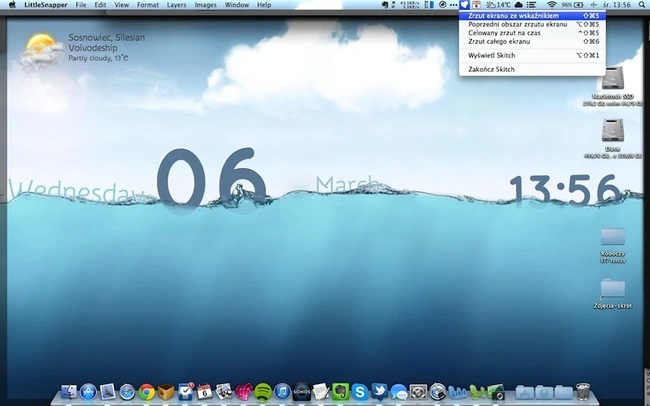Viewport: 650px width, 406px height.
Task: Launch iTunes from the Dock
Action: [x=282, y=392]
